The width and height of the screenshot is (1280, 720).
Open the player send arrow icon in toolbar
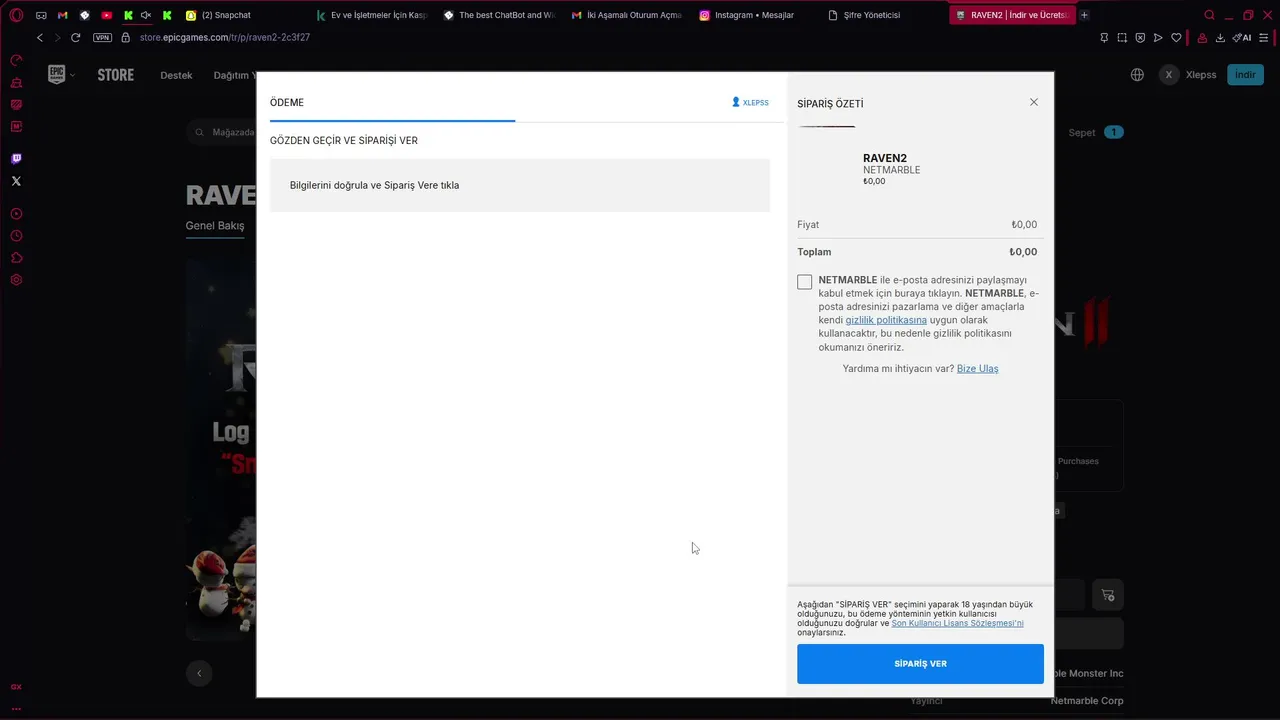[1158, 37]
